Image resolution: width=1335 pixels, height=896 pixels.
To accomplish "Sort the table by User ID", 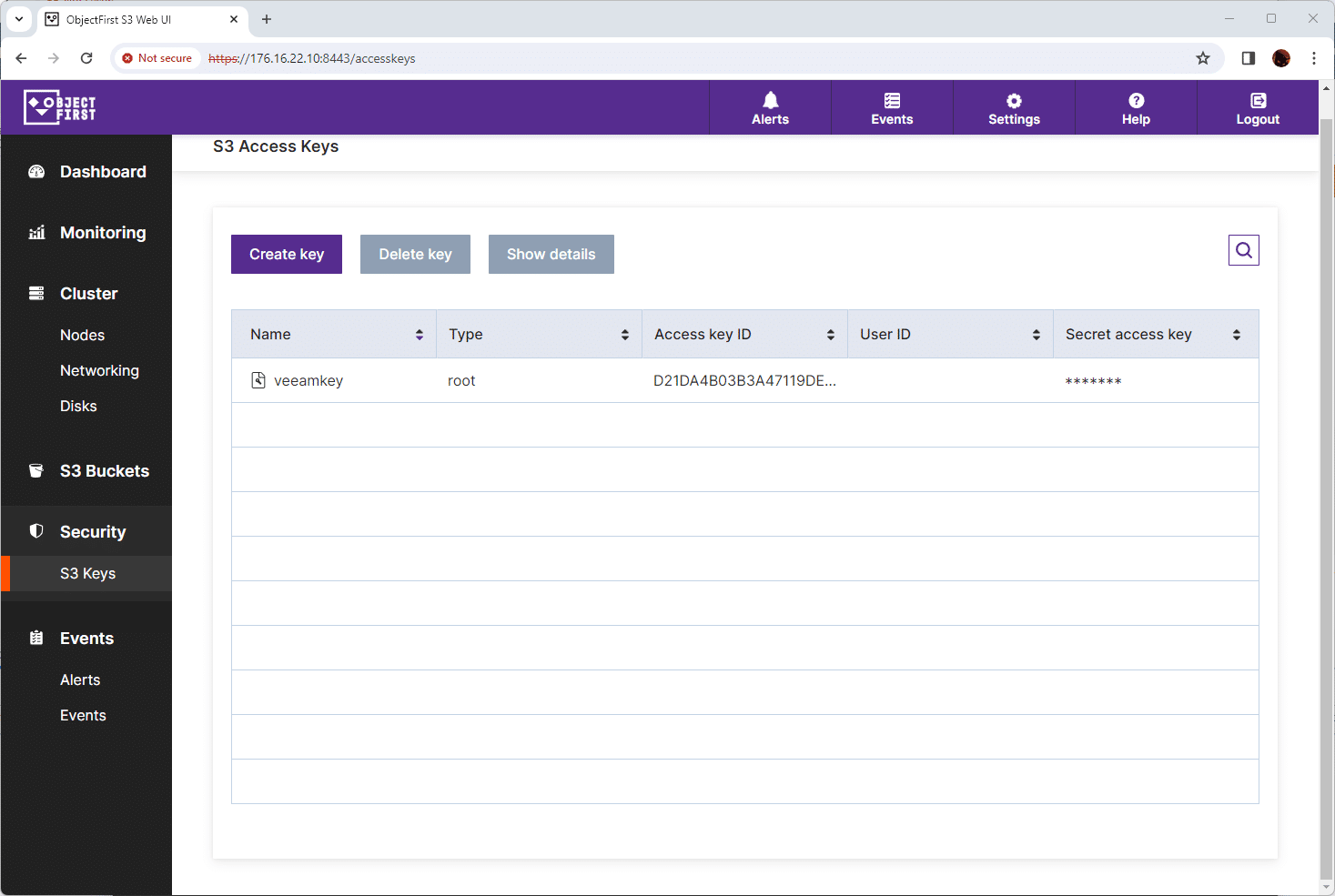I will coord(1037,335).
